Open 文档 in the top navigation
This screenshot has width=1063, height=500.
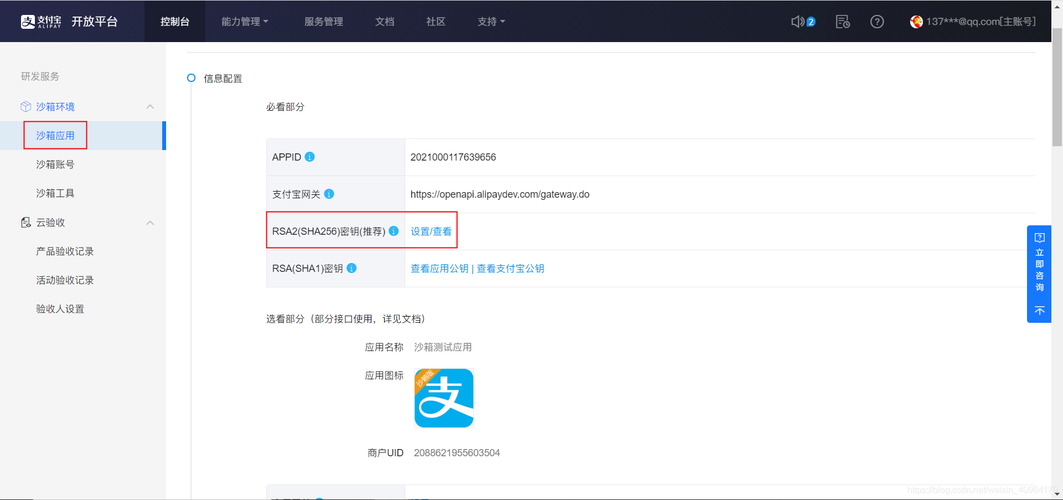click(384, 22)
